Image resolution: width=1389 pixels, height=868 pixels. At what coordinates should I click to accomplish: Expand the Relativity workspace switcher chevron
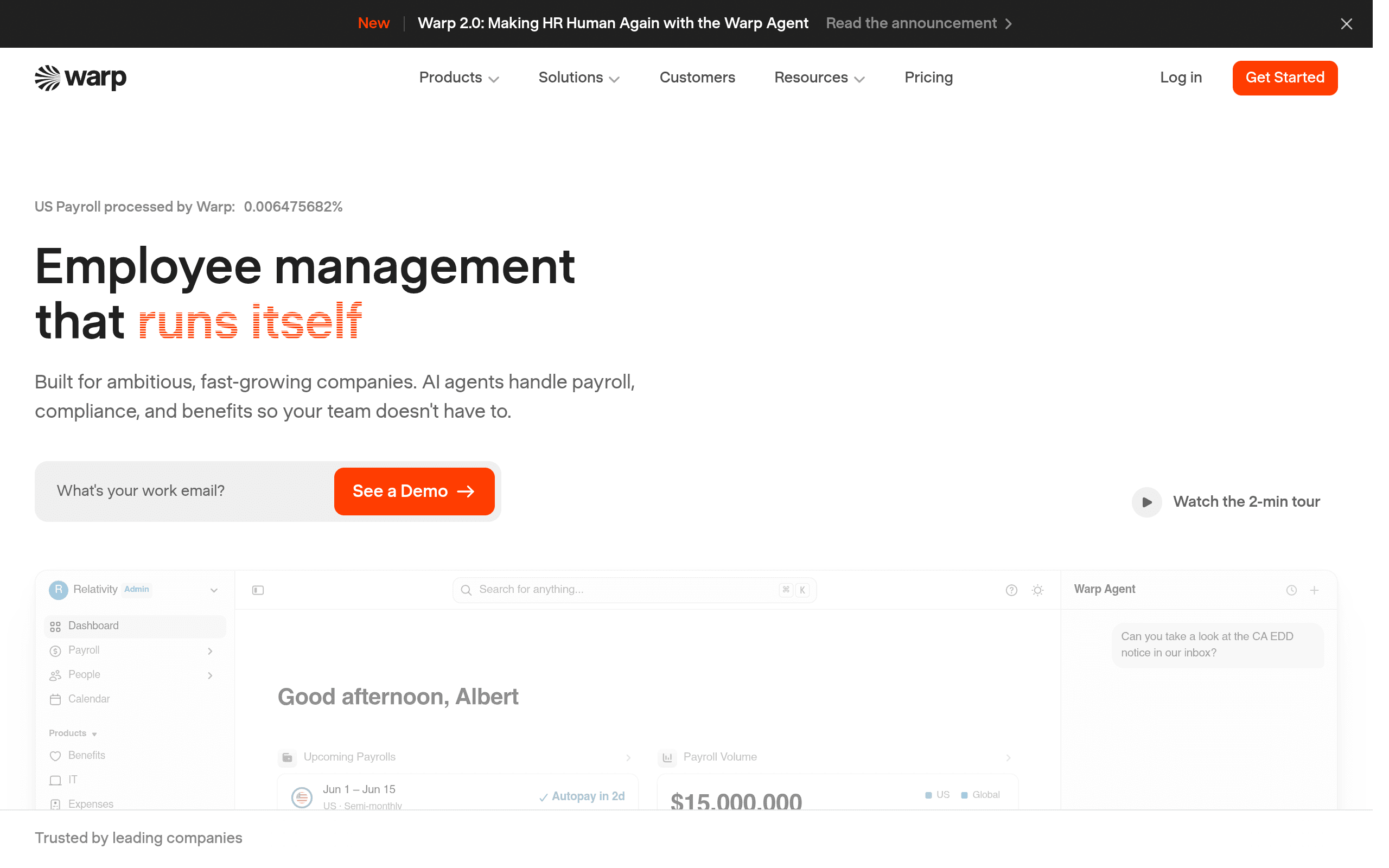(x=214, y=590)
